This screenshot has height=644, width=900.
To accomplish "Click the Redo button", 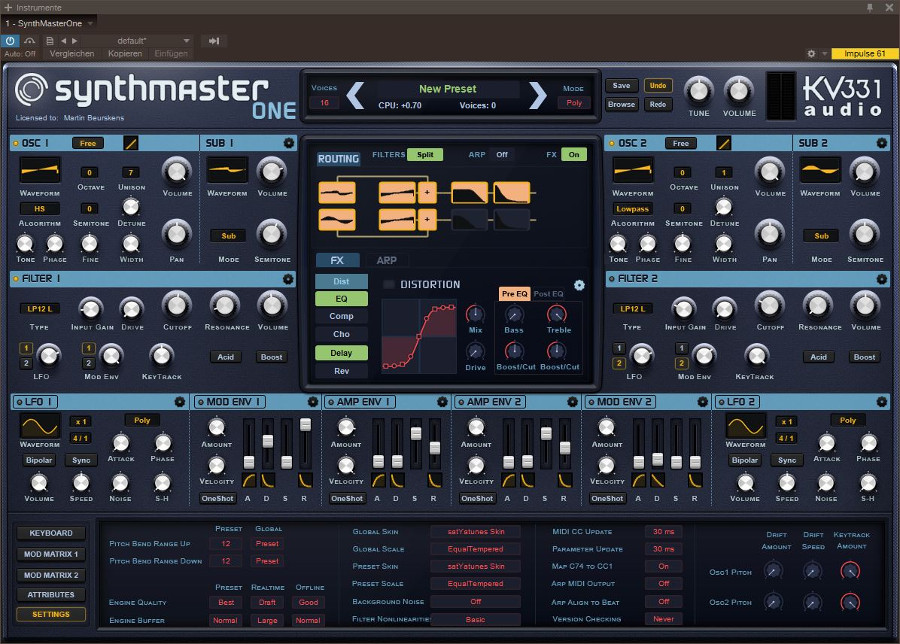I will [x=658, y=104].
